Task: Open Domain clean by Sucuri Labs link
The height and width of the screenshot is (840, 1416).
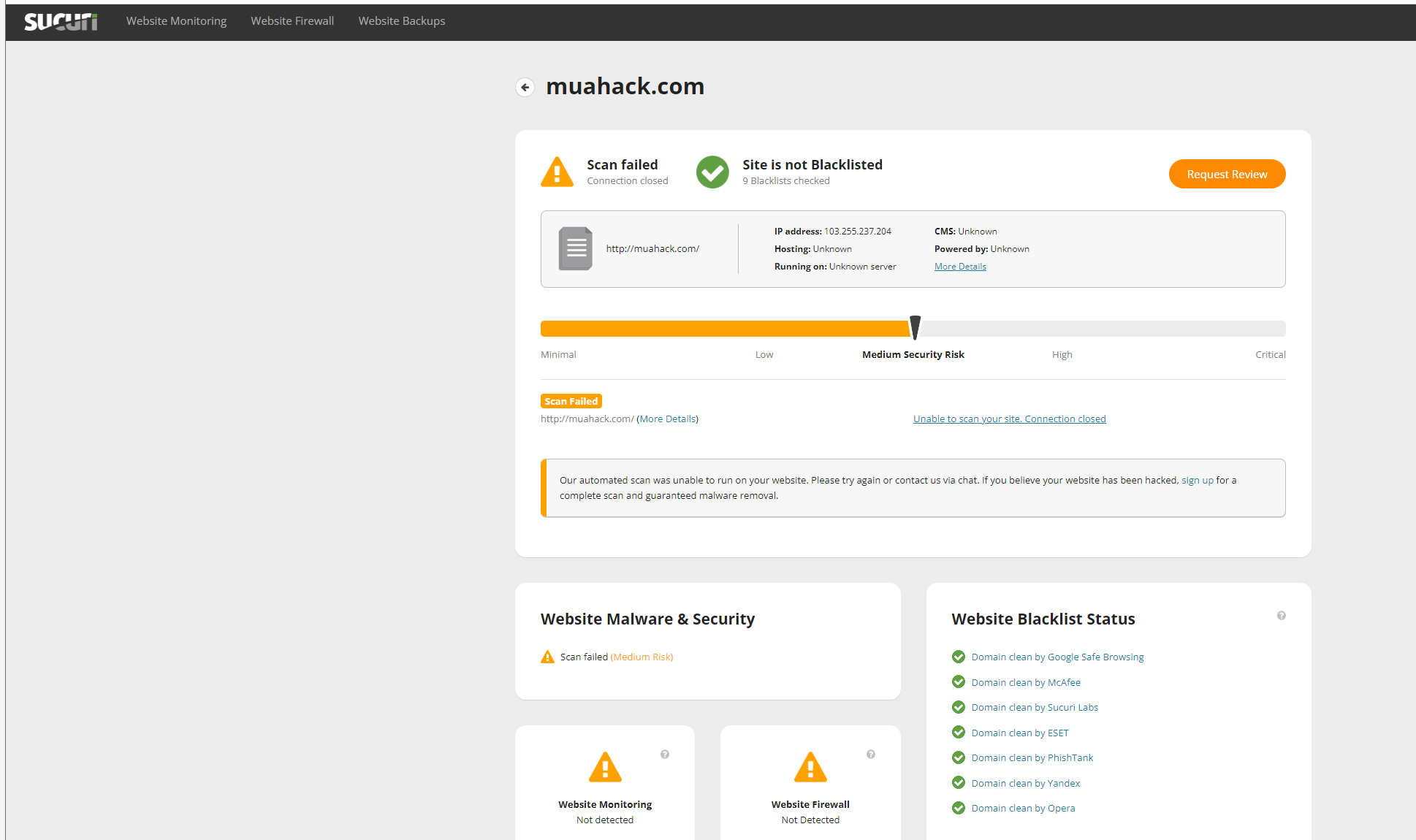Action: click(x=1035, y=708)
